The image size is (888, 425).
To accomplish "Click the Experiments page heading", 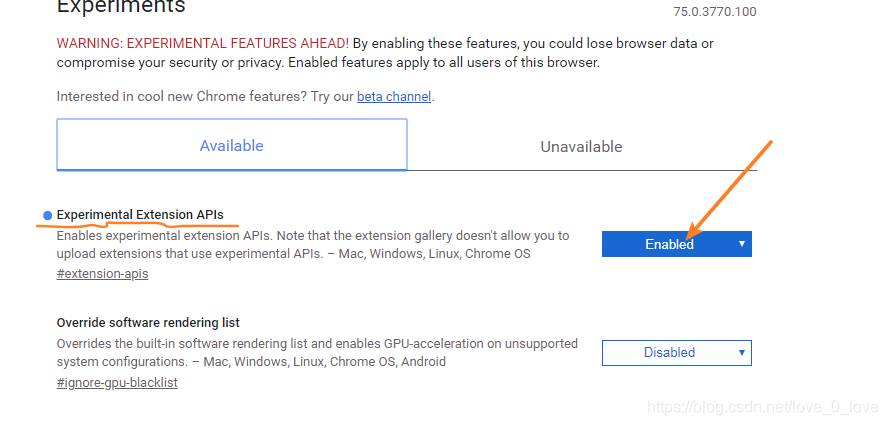I will coord(121,8).
